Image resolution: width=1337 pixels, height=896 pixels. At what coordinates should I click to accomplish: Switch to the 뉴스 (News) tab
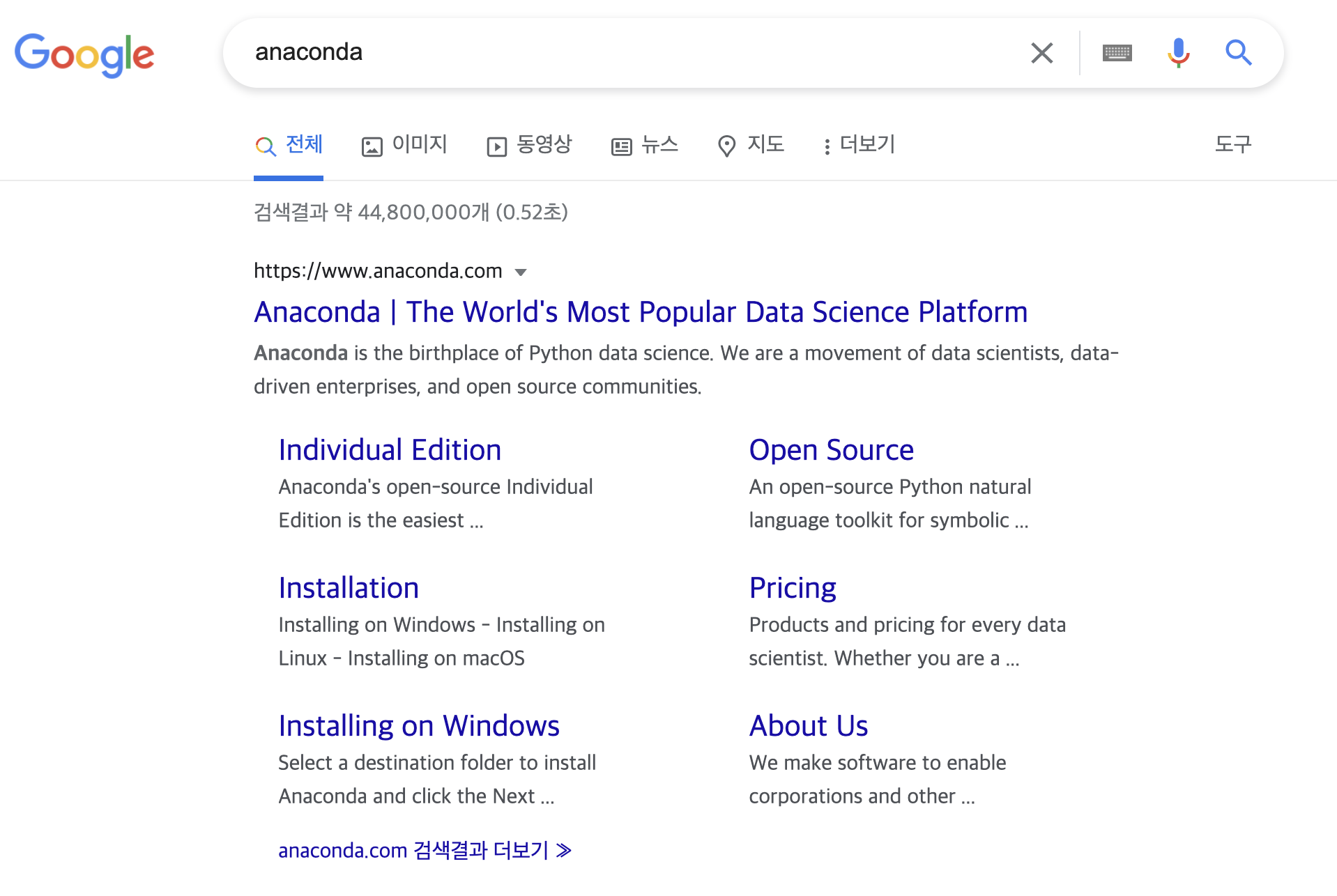click(645, 145)
